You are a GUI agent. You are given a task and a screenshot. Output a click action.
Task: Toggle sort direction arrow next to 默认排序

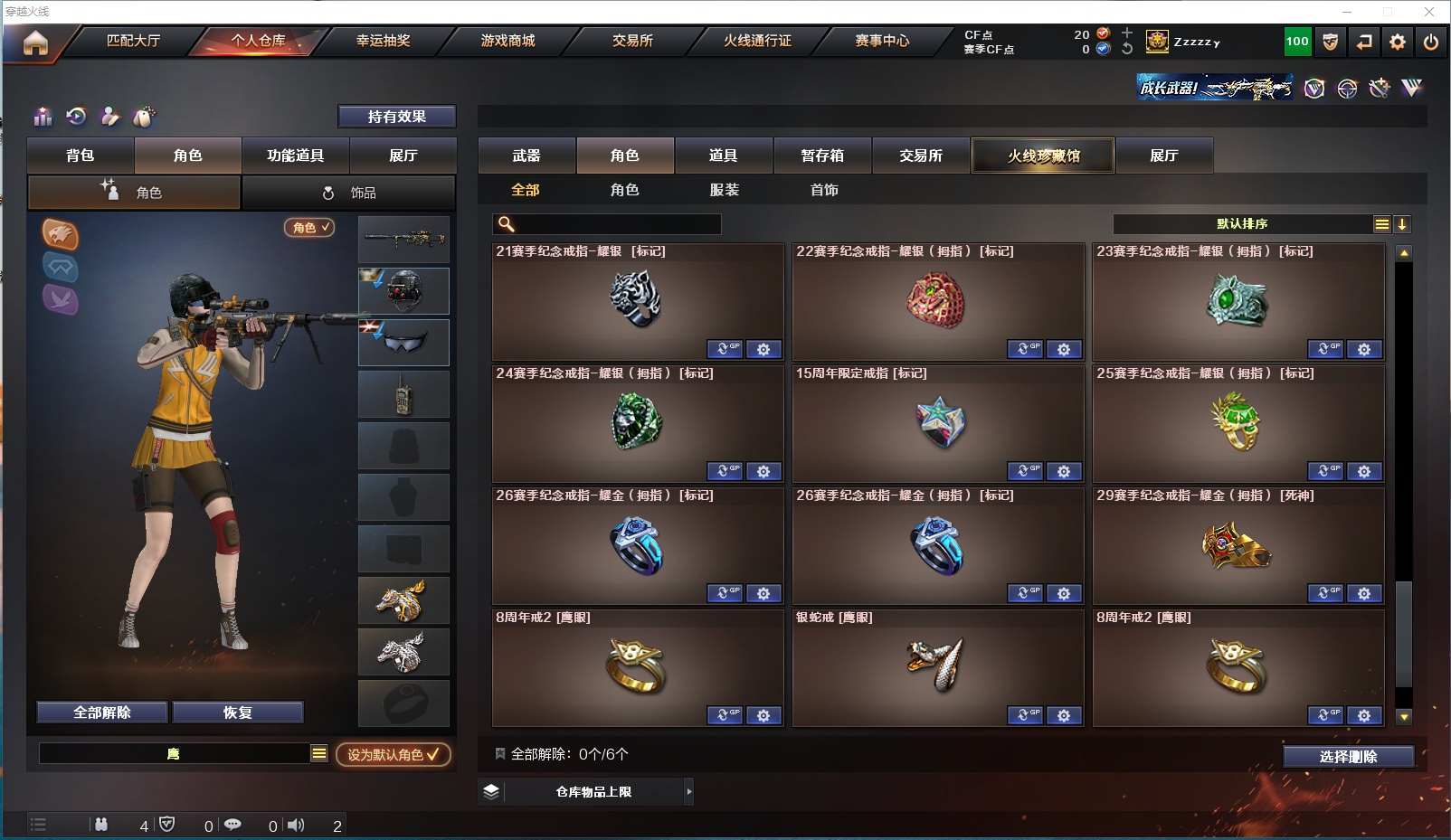[1402, 224]
